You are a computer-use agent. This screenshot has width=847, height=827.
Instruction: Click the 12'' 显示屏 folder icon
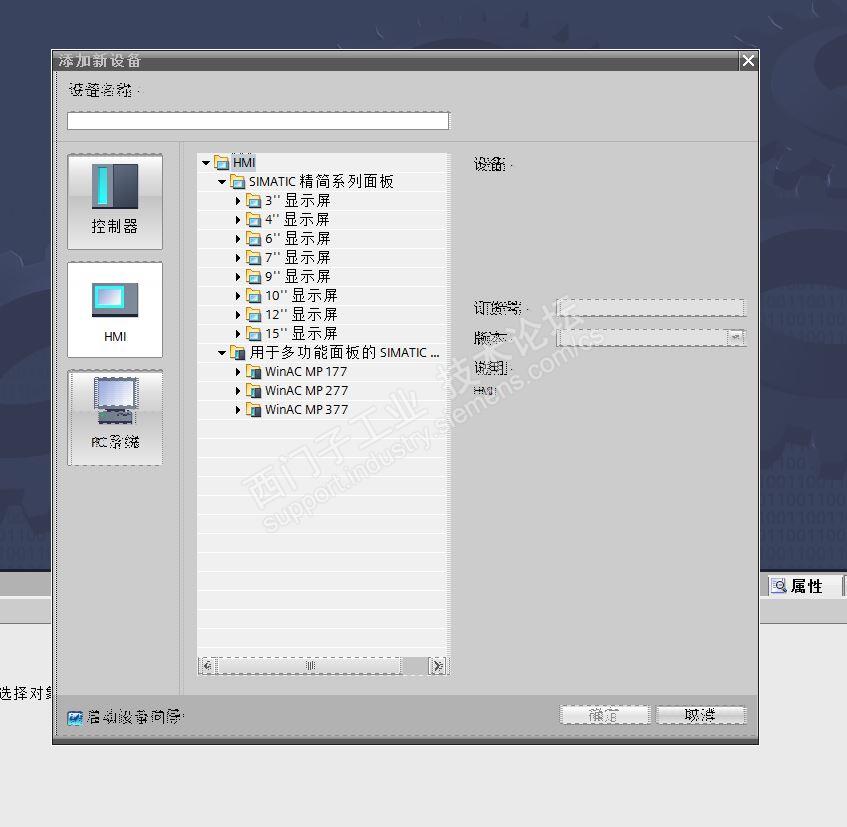click(253, 314)
